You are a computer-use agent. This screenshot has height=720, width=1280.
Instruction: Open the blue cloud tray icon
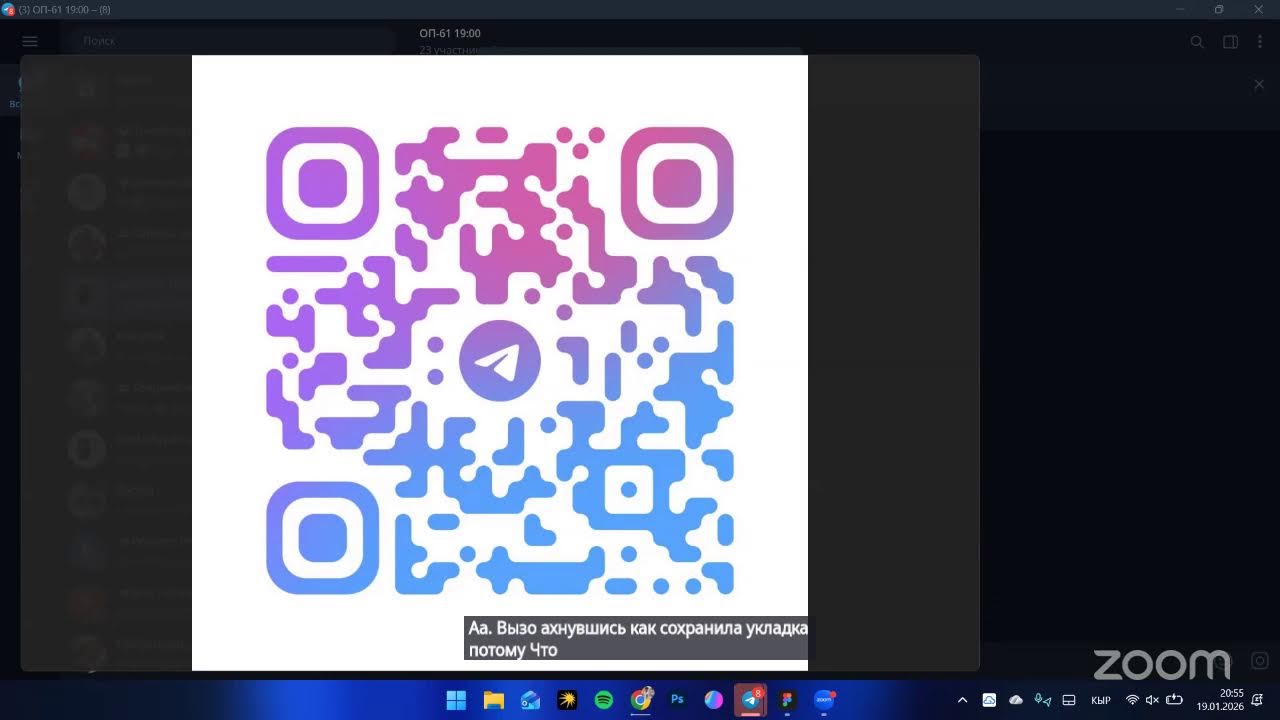(x=989, y=700)
